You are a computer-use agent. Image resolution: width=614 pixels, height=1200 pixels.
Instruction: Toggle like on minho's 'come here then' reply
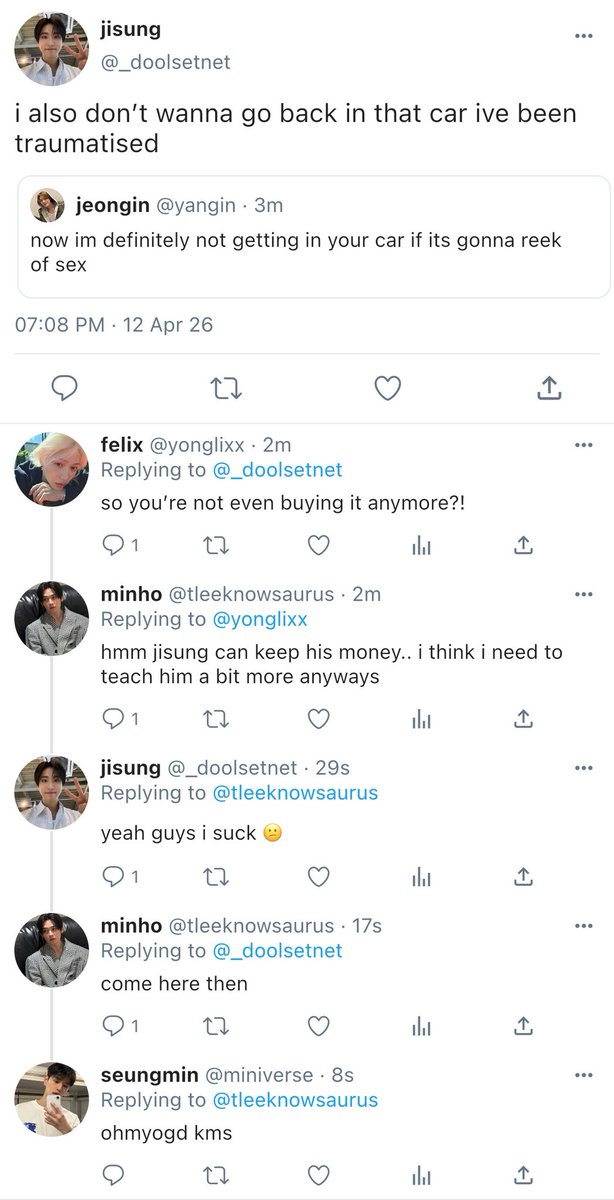coord(318,1026)
